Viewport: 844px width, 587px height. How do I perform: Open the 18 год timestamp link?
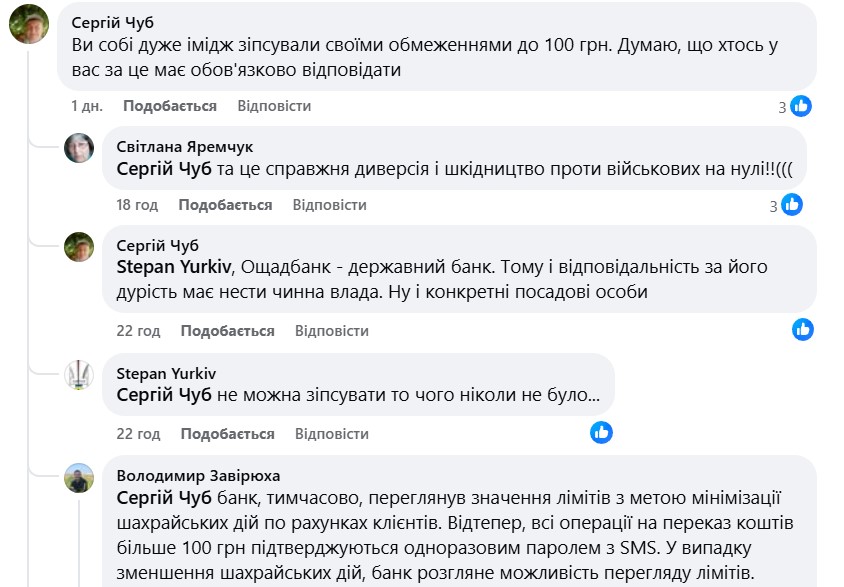click(x=137, y=205)
